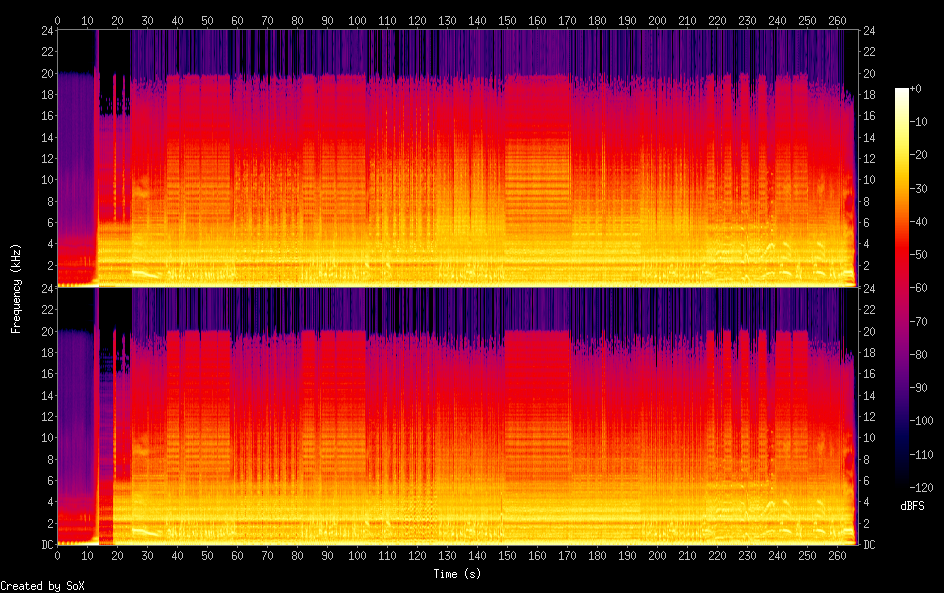Click the 200 mark on the top time axis
This screenshot has width=944, height=593.
656,20
